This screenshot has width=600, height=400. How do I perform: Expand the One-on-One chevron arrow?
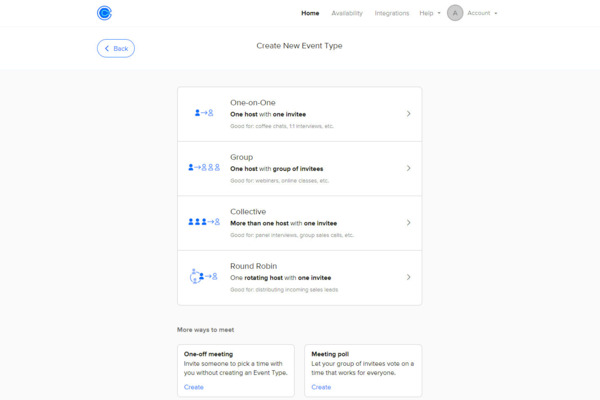pyautogui.click(x=408, y=114)
